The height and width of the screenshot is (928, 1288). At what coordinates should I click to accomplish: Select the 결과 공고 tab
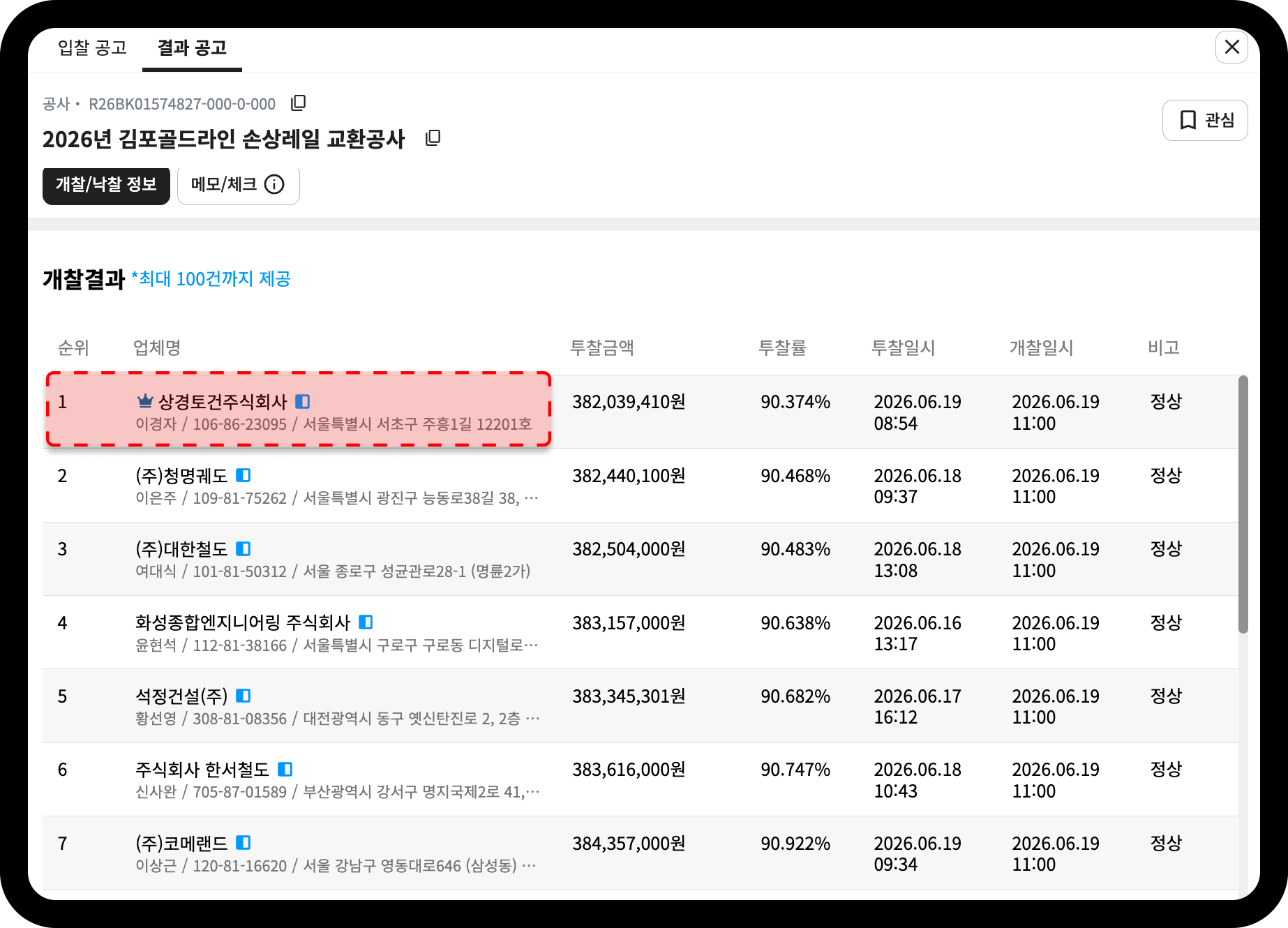coord(192,48)
